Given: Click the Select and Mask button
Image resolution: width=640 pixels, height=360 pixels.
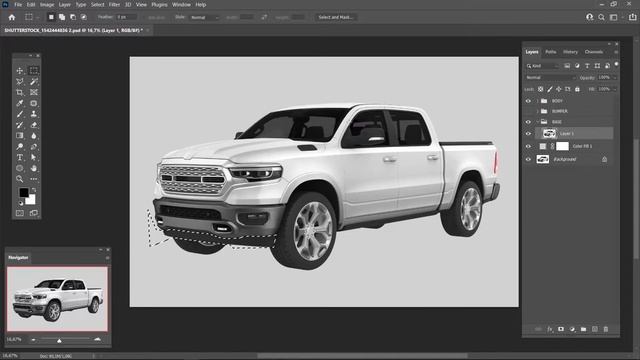Looking at the screenshot, I should pyautogui.click(x=336, y=17).
